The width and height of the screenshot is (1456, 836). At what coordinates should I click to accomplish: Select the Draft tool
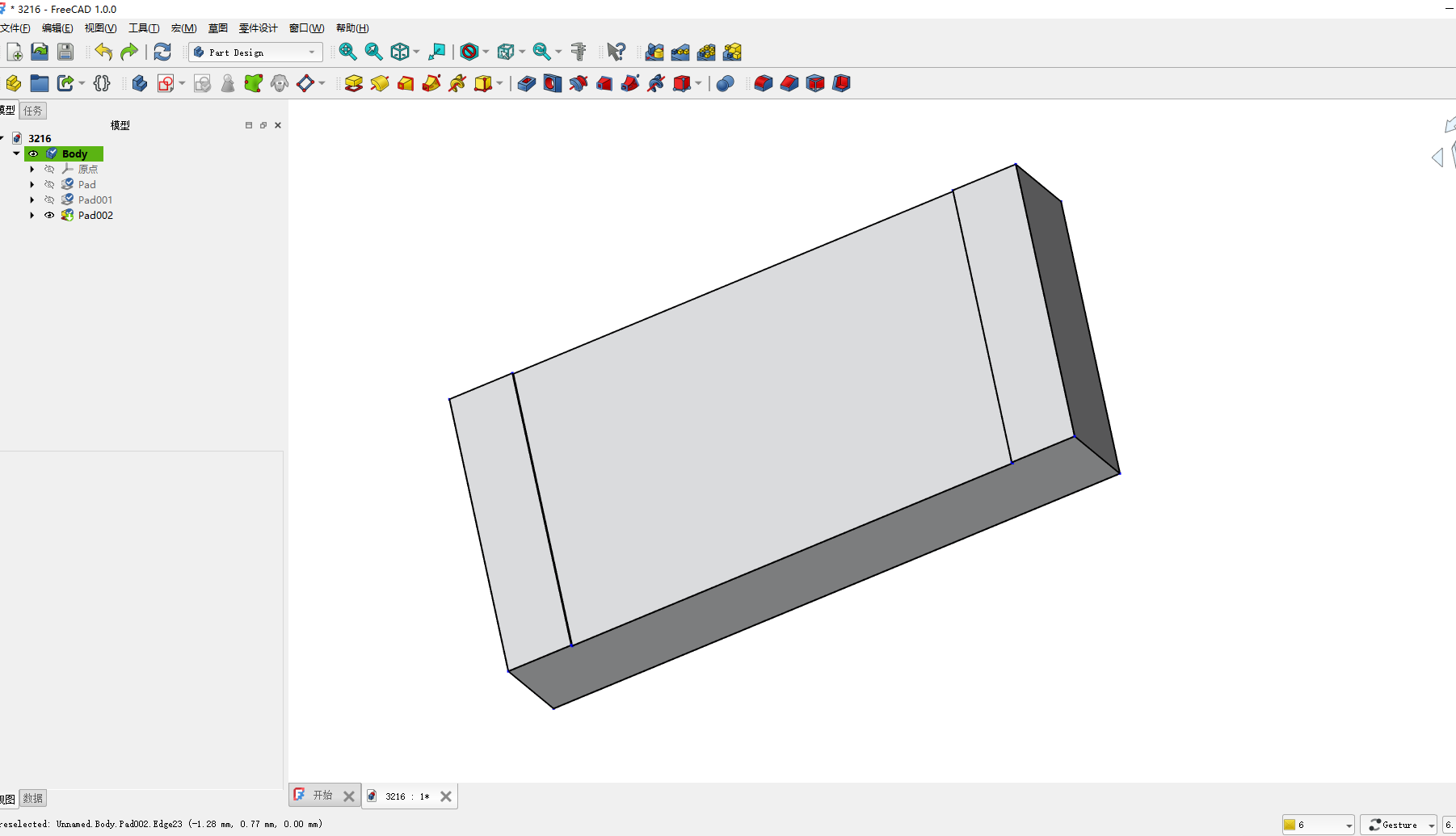point(815,83)
